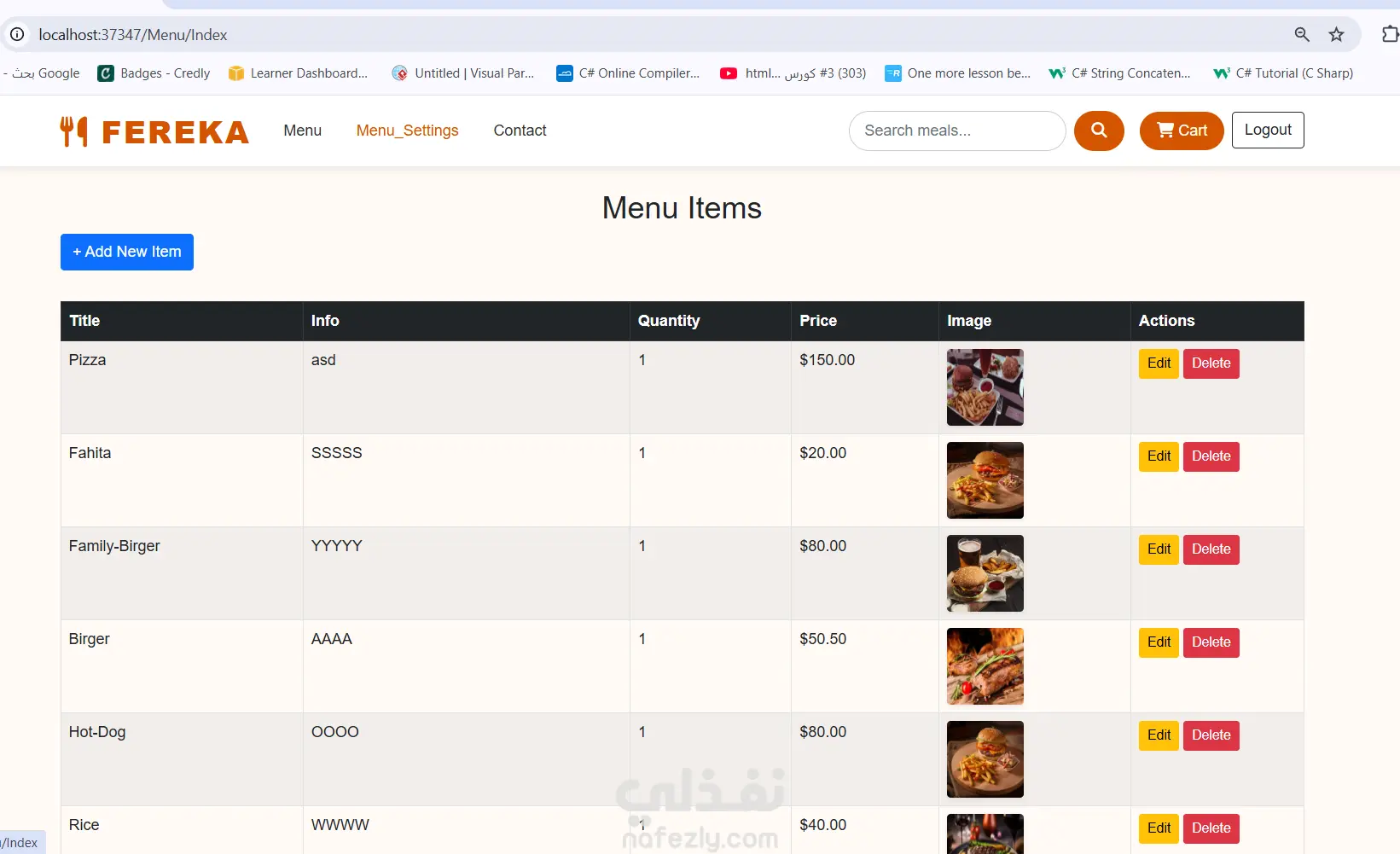View site information icon in address bar
Viewport: 1400px width, 854px height.
tap(17, 35)
